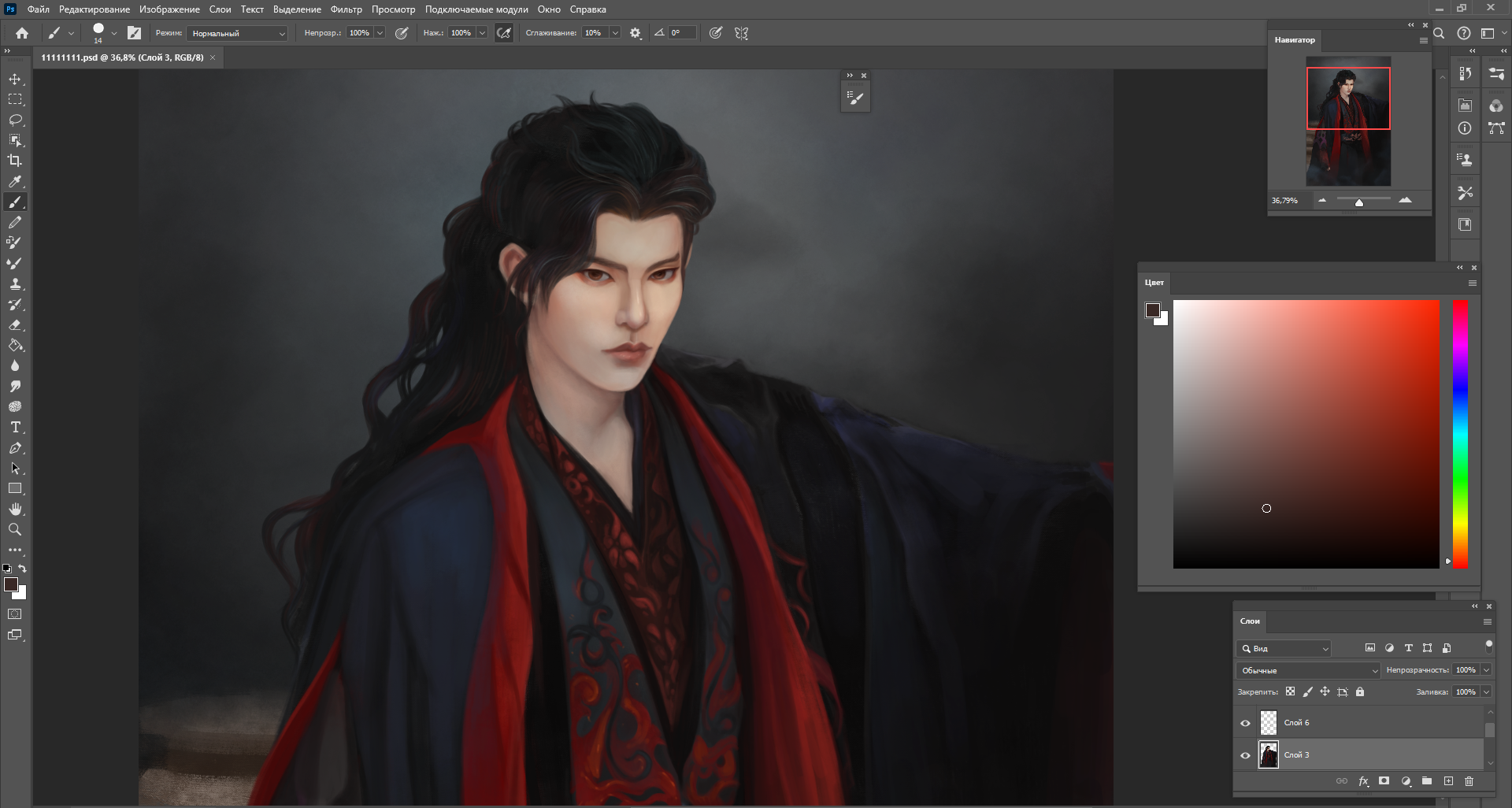
Task: Open the Сглаживание dropdown arrow
Action: click(x=615, y=33)
